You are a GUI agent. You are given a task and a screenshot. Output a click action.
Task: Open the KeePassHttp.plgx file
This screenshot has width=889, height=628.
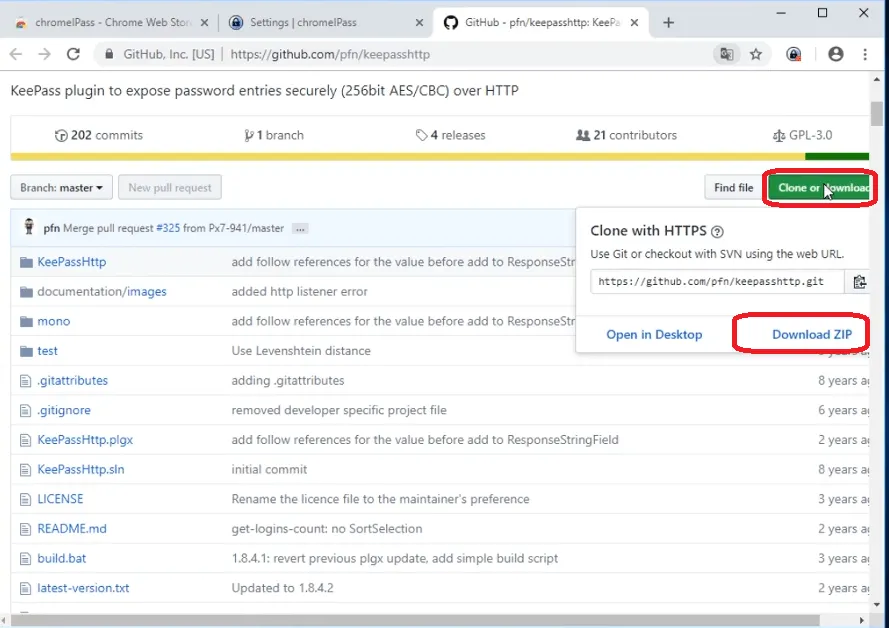[85, 440]
